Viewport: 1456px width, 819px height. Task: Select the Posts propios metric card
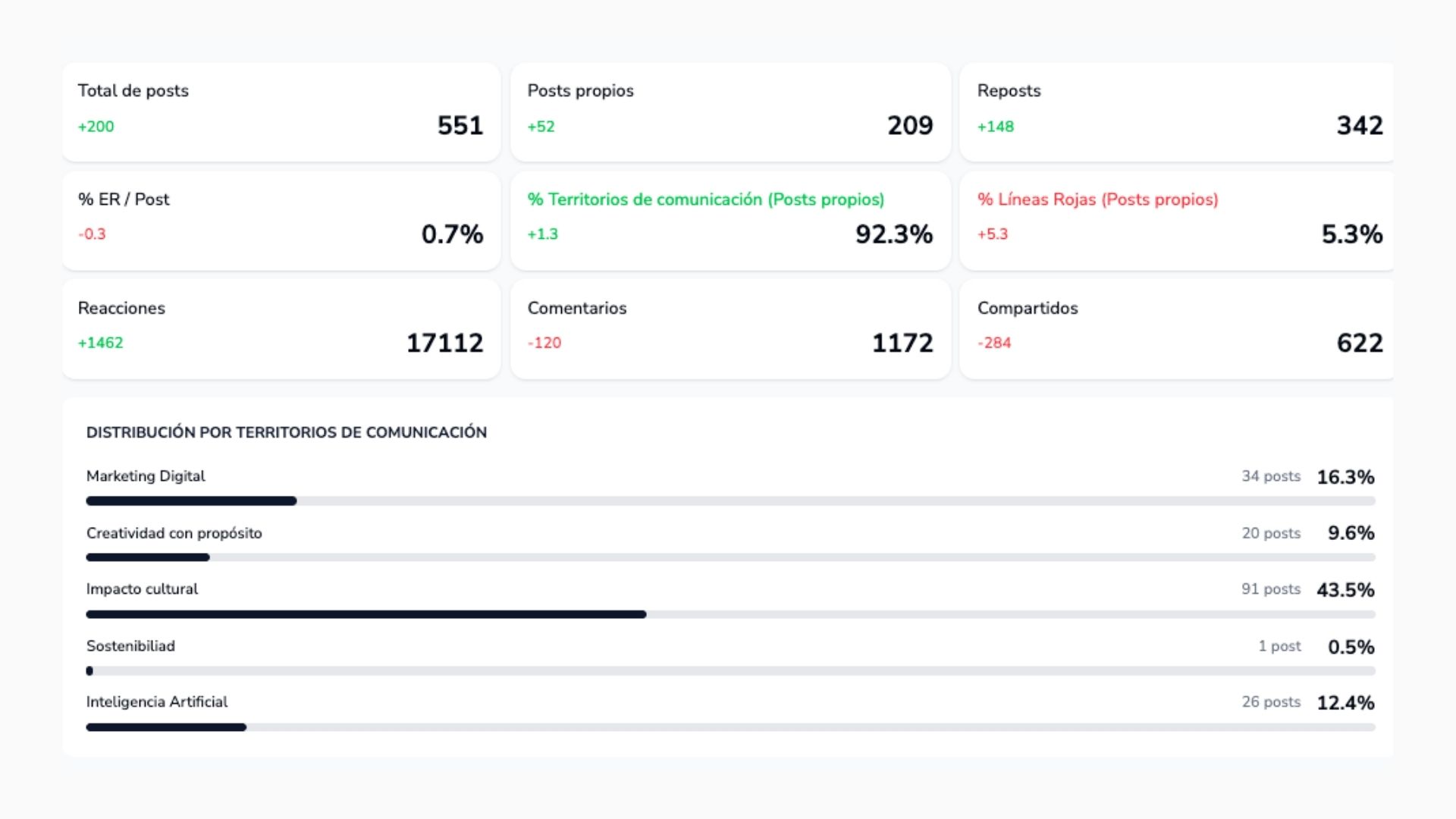coord(730,111)
